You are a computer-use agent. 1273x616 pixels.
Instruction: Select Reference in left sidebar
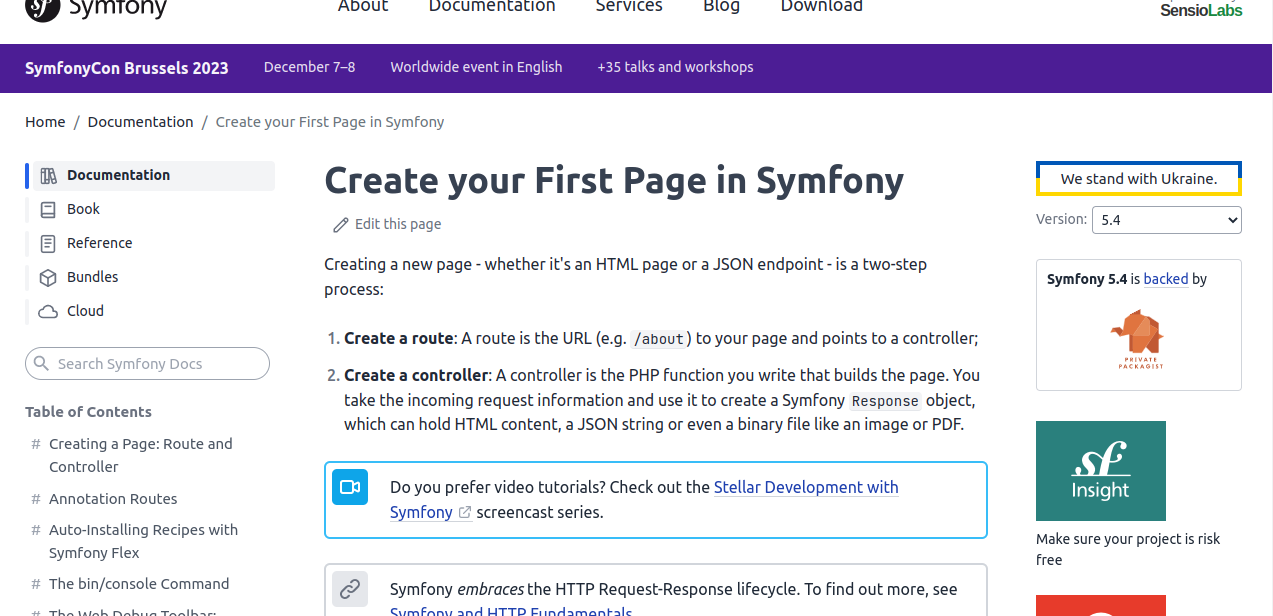click(100, 243)
